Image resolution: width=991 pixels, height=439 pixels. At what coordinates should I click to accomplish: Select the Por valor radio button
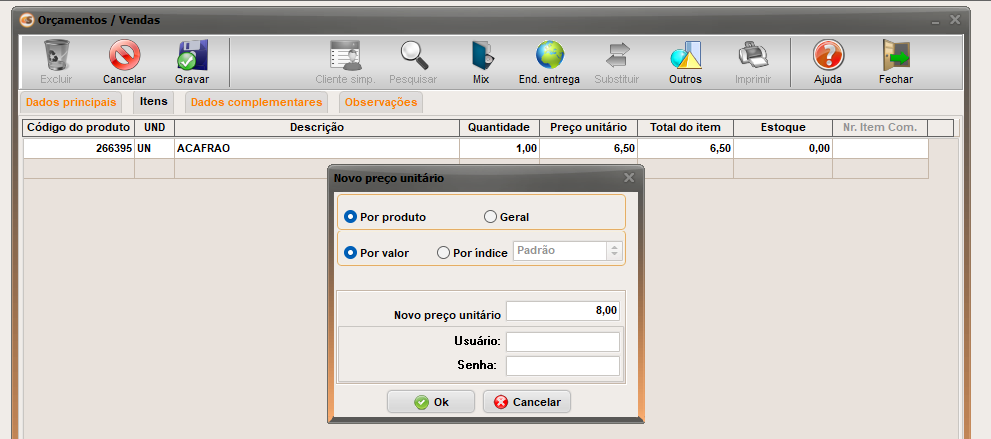click(x=351, y=253)
